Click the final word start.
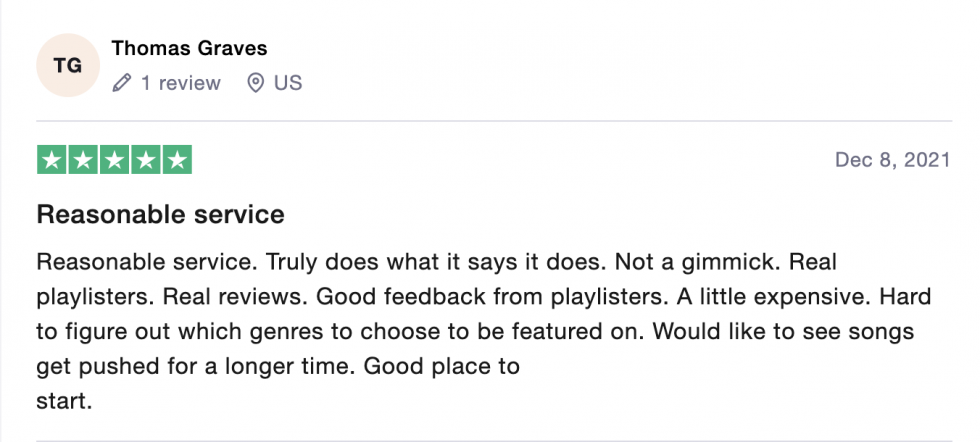This screenshot has height=442, width=980. 64,401
